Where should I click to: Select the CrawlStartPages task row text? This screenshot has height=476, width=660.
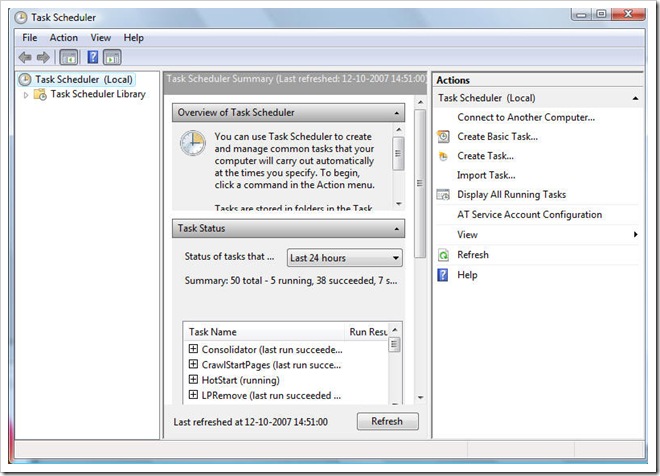point(271,365)
